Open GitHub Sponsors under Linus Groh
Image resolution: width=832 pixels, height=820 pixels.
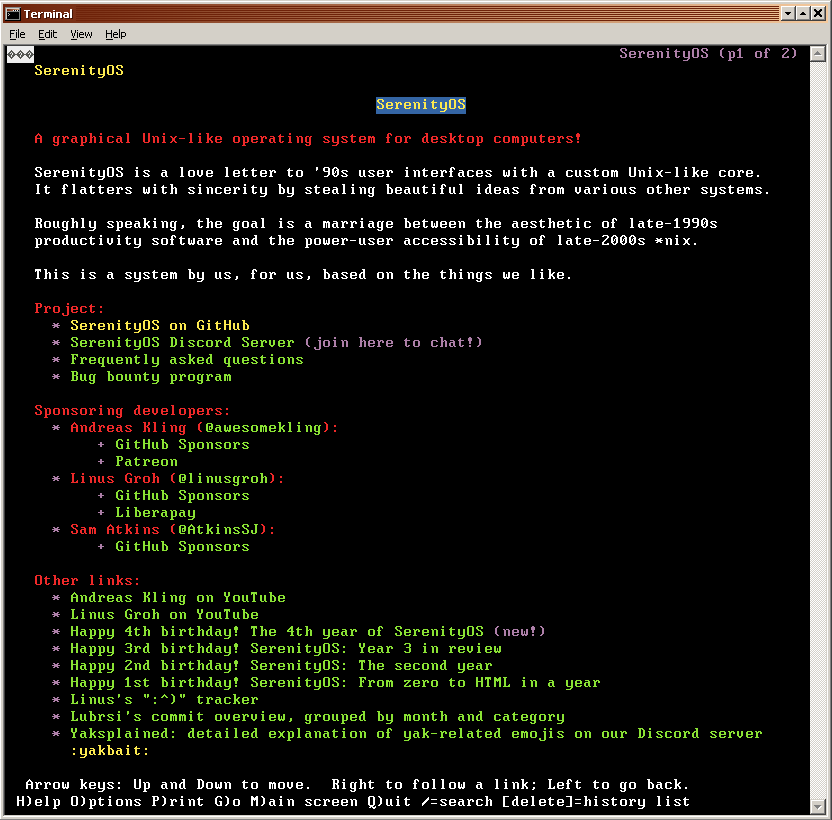182,495
